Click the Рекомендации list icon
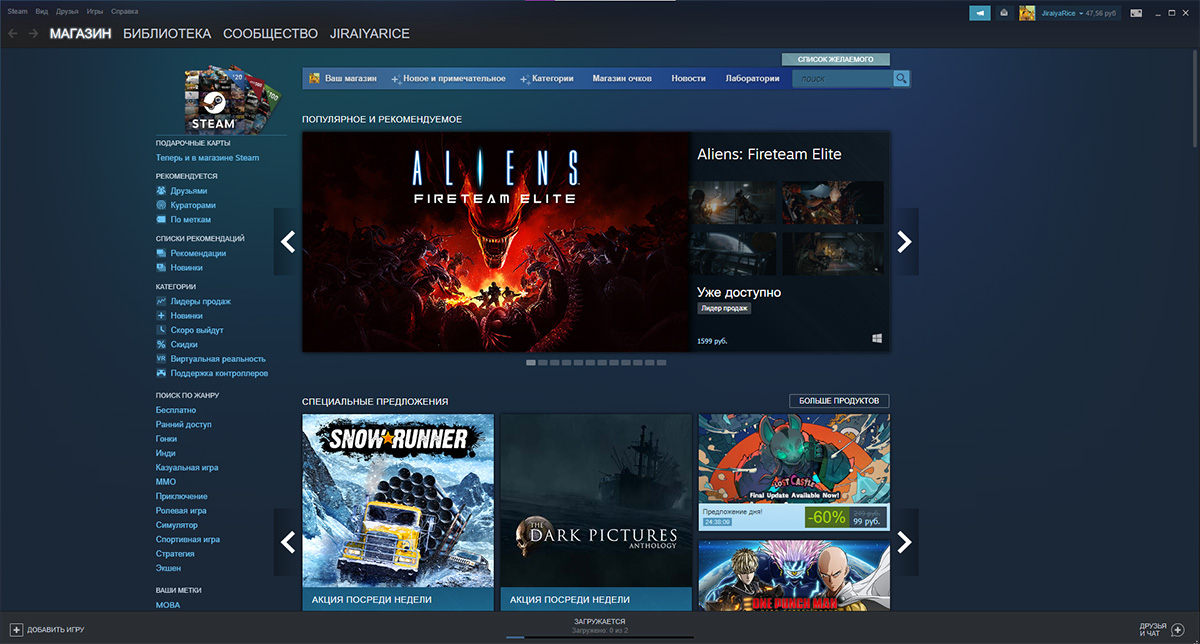 click(161, 253)
